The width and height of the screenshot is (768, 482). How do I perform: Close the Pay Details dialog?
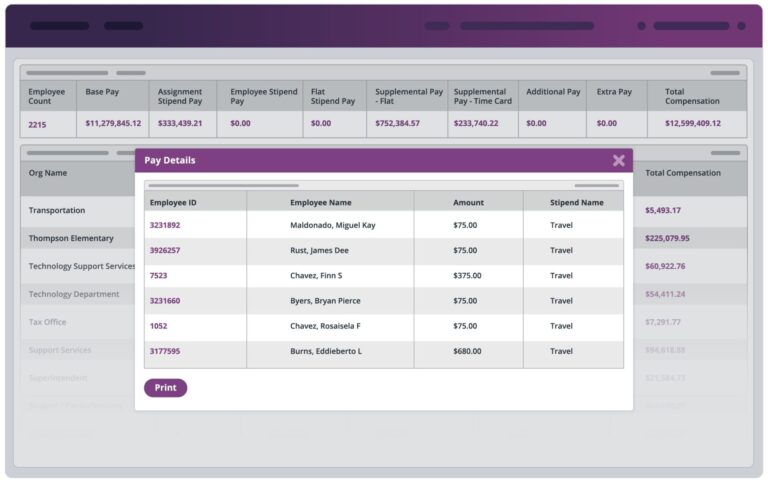click(x=619, y=160)
